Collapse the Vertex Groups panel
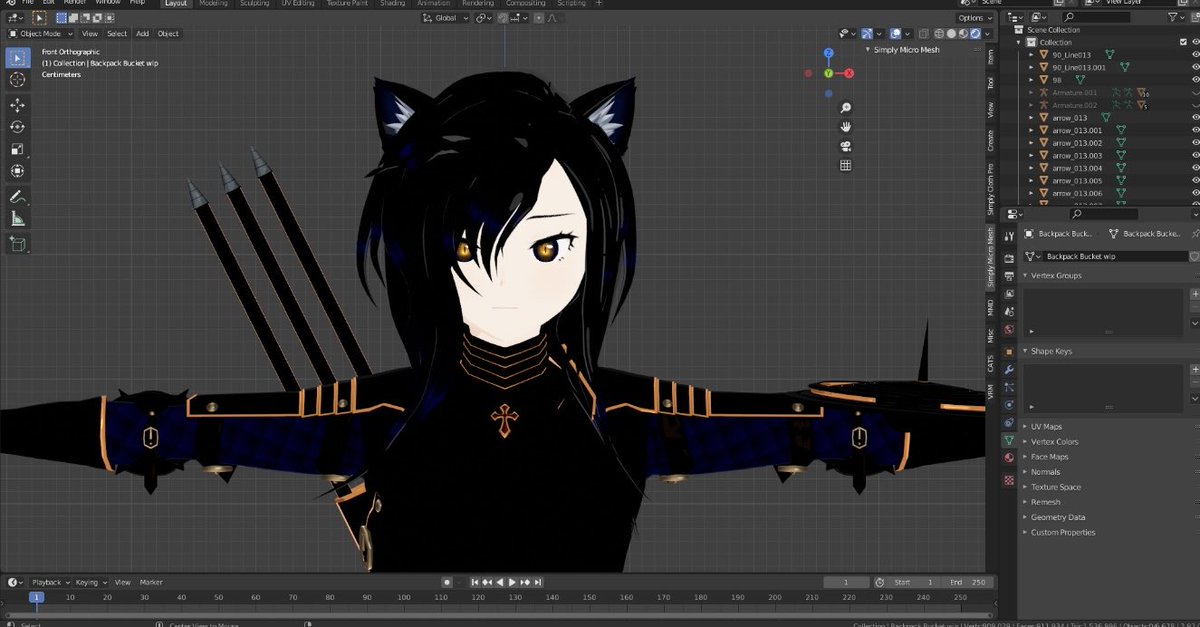Viewport: 1200px width, 627px height. (x=1026, y=275)
